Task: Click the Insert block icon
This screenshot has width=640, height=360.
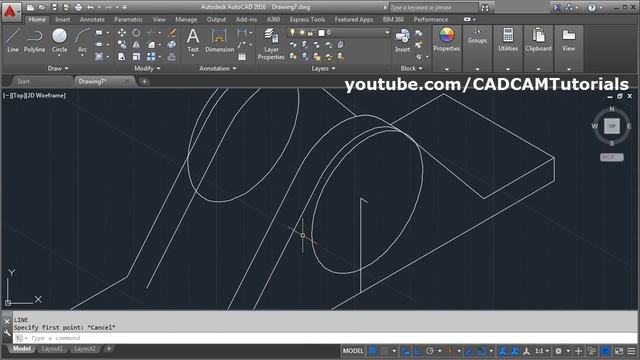Action: 402,41
